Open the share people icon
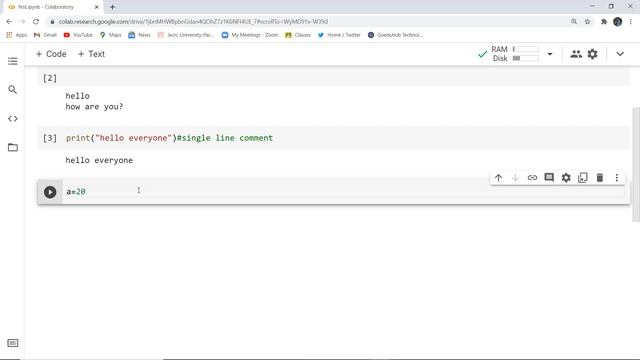This screenshot has width=640, height=360. pyautogui.click(x=576, y=54)
